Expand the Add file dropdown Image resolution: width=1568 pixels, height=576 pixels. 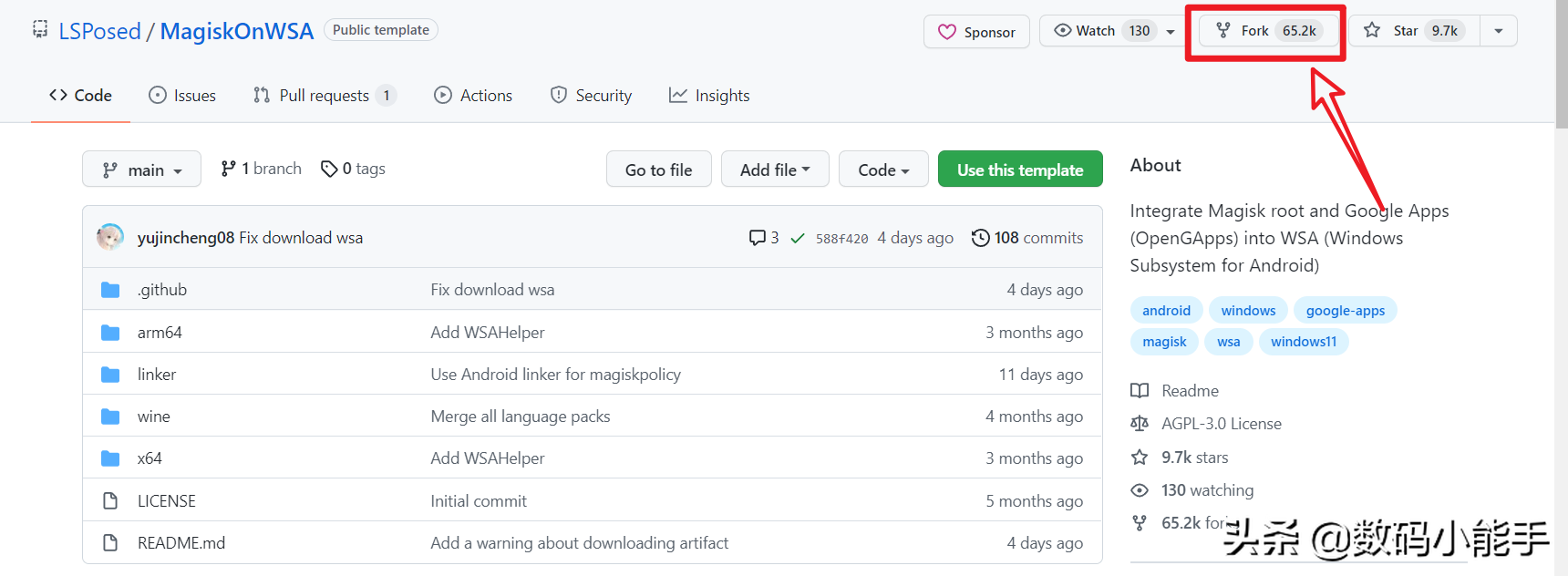(775, 170)
